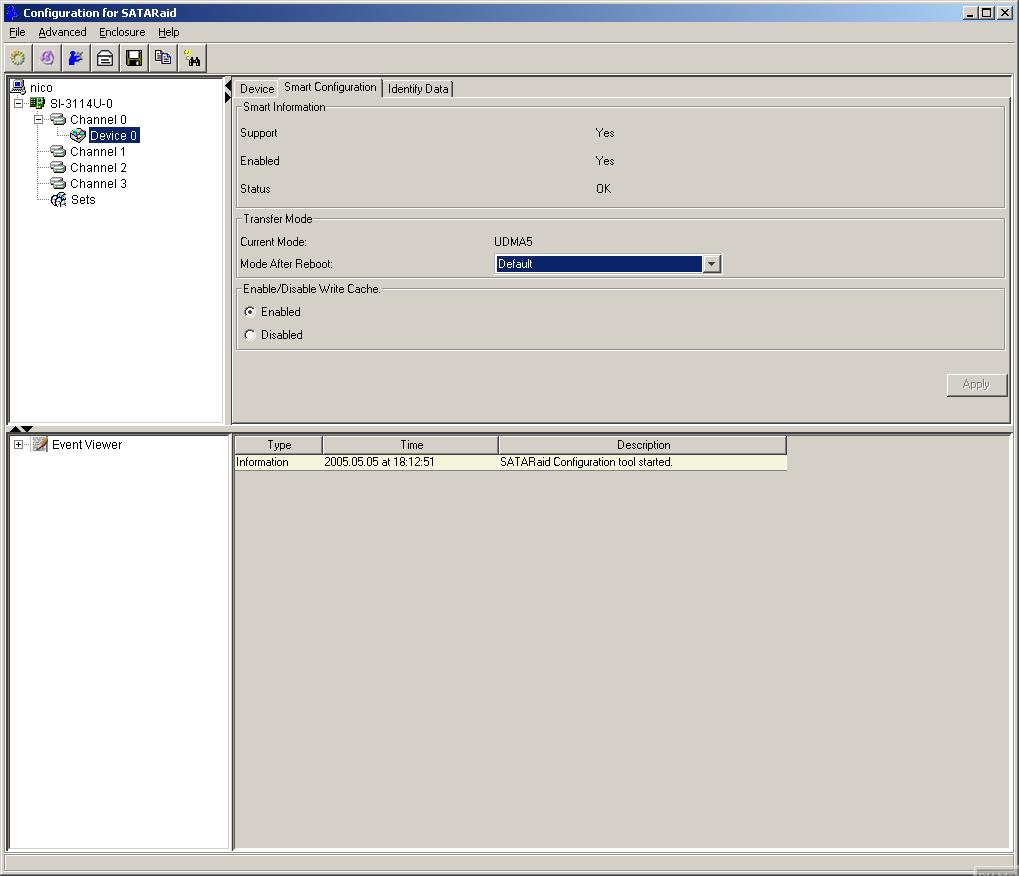Click the Description column header
This screenshot has width=1019, height=876.
tap(643, 444)
